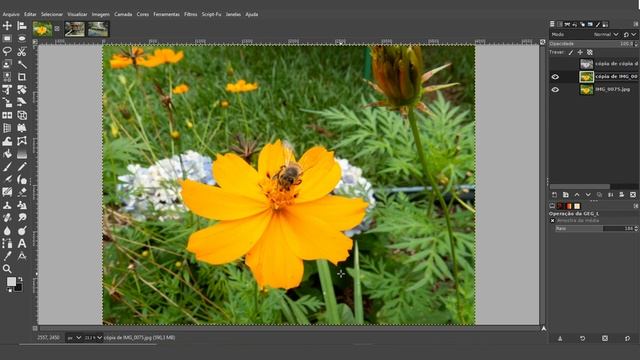This screenshot has width=640, height=360.
Task: Select the Crop tool
Action: pos(22,77)
